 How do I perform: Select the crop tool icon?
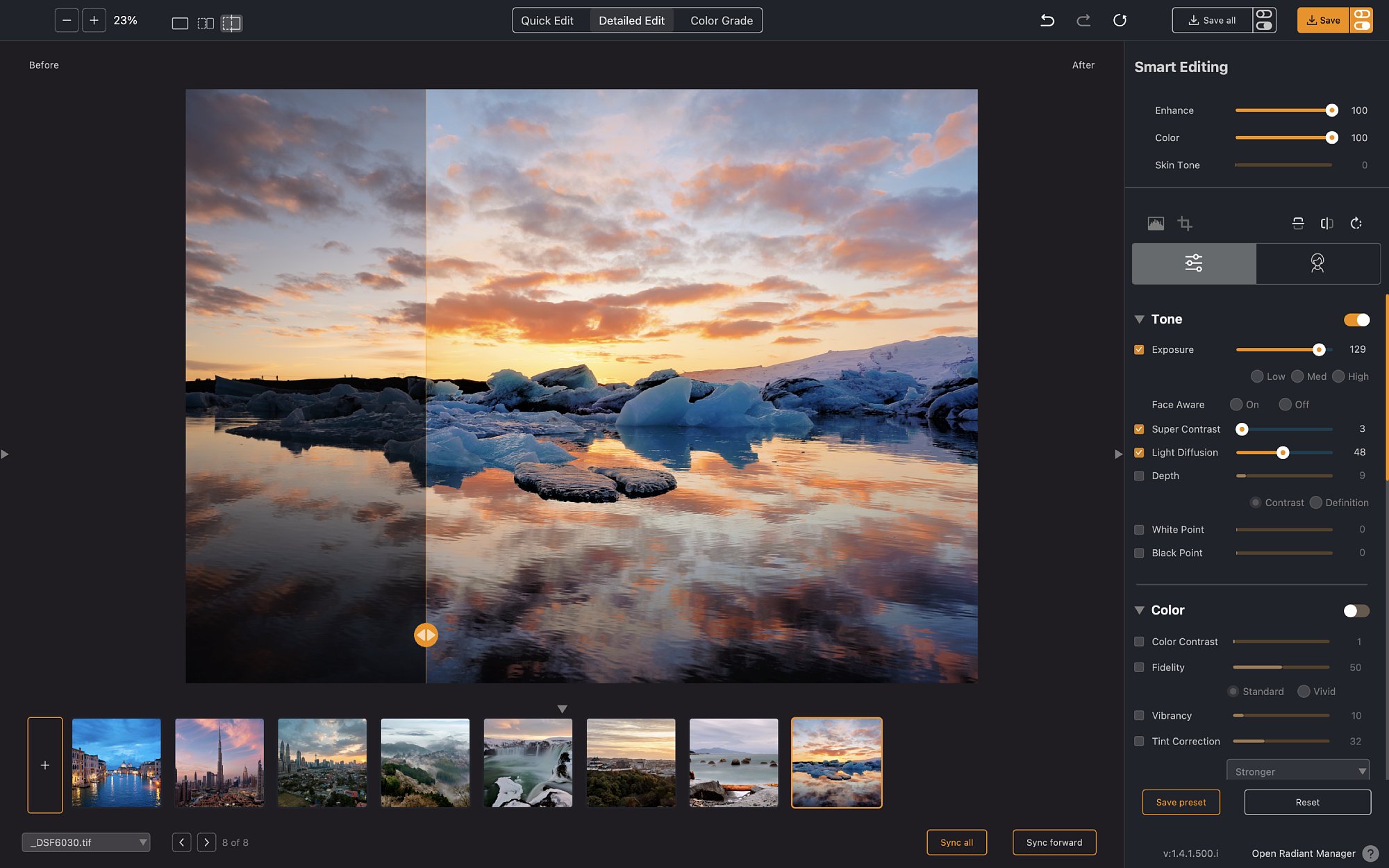coord(1185,223)
